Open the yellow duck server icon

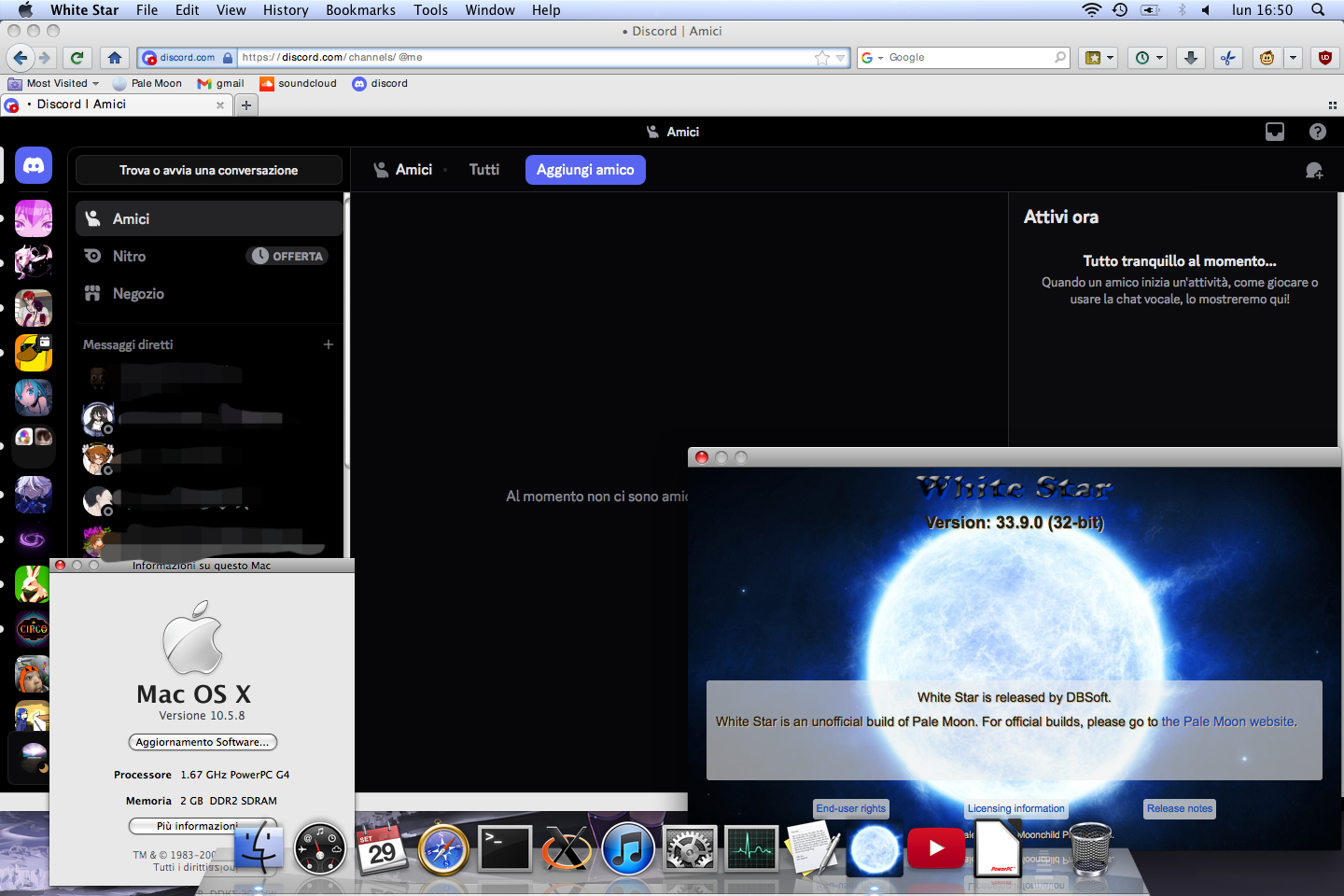pyautogui.click(x=34, y=353)
